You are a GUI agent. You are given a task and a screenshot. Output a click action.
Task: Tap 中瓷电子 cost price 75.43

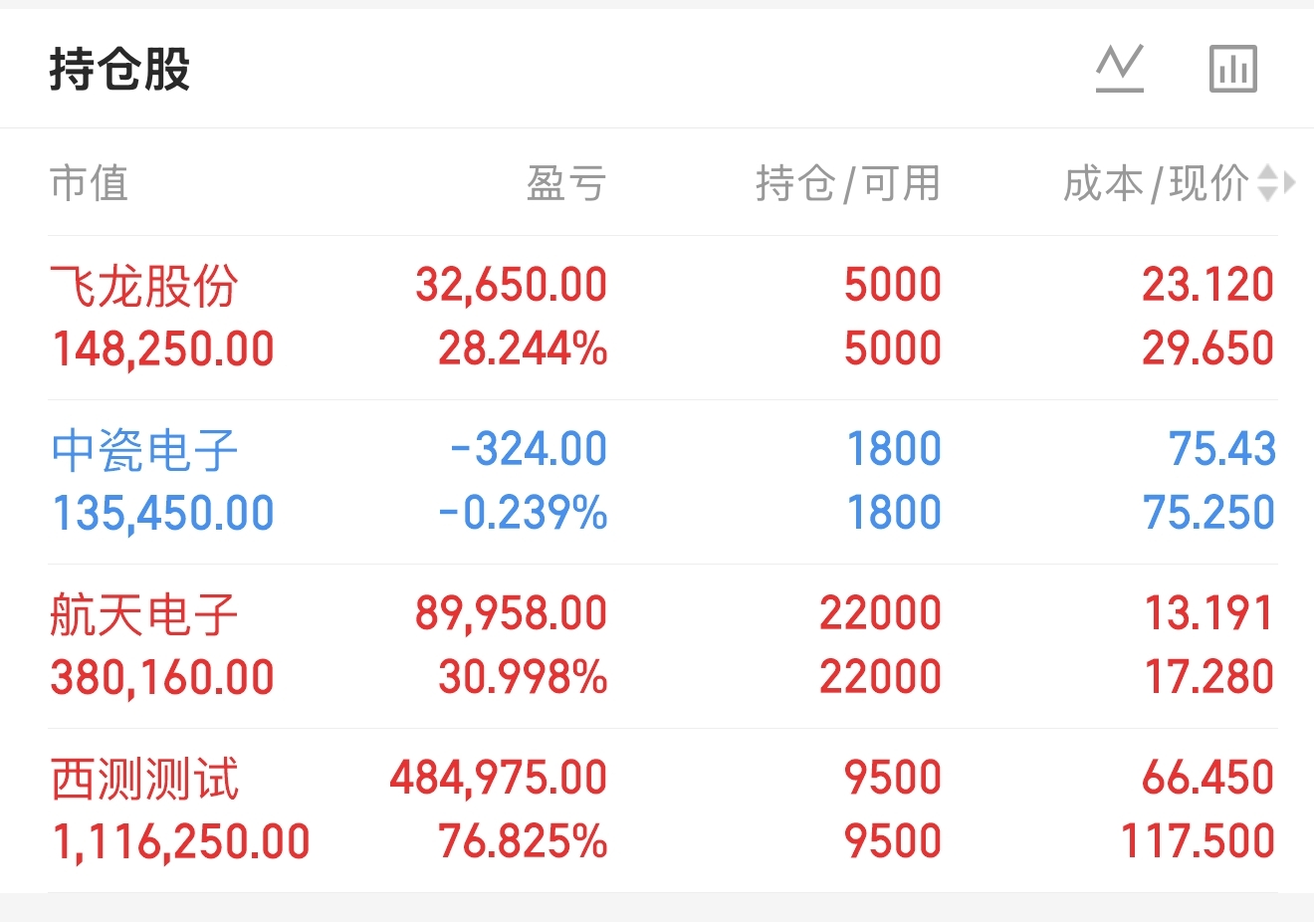coord(1221,449)
